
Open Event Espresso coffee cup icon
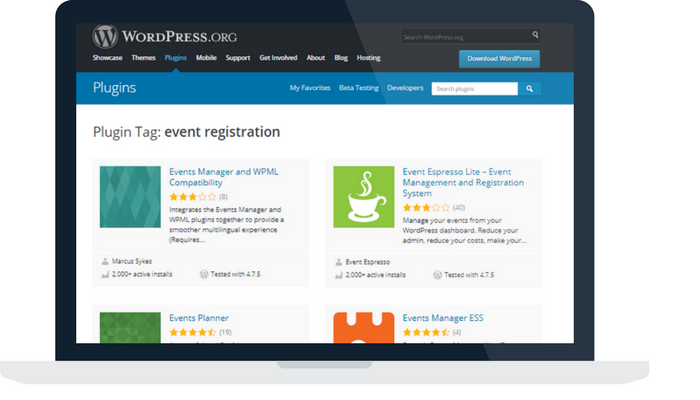364,197
